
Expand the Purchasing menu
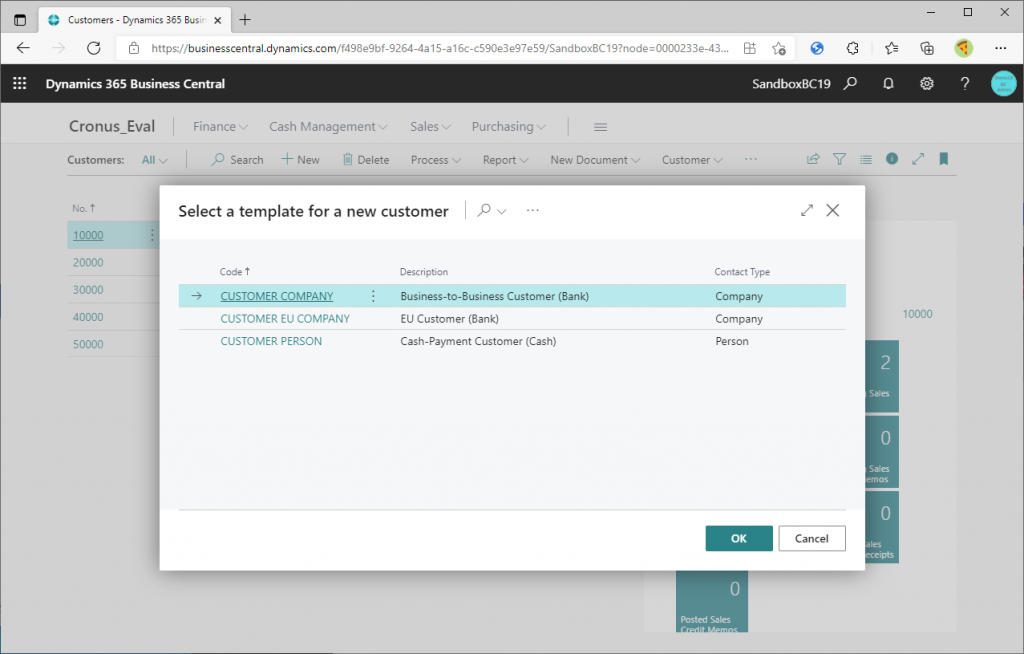coord(509,127)
